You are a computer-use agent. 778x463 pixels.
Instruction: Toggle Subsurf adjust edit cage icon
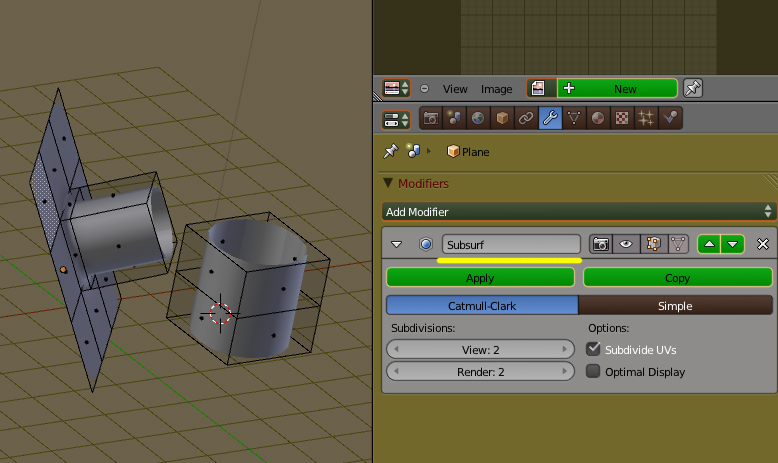click(677, 244)
